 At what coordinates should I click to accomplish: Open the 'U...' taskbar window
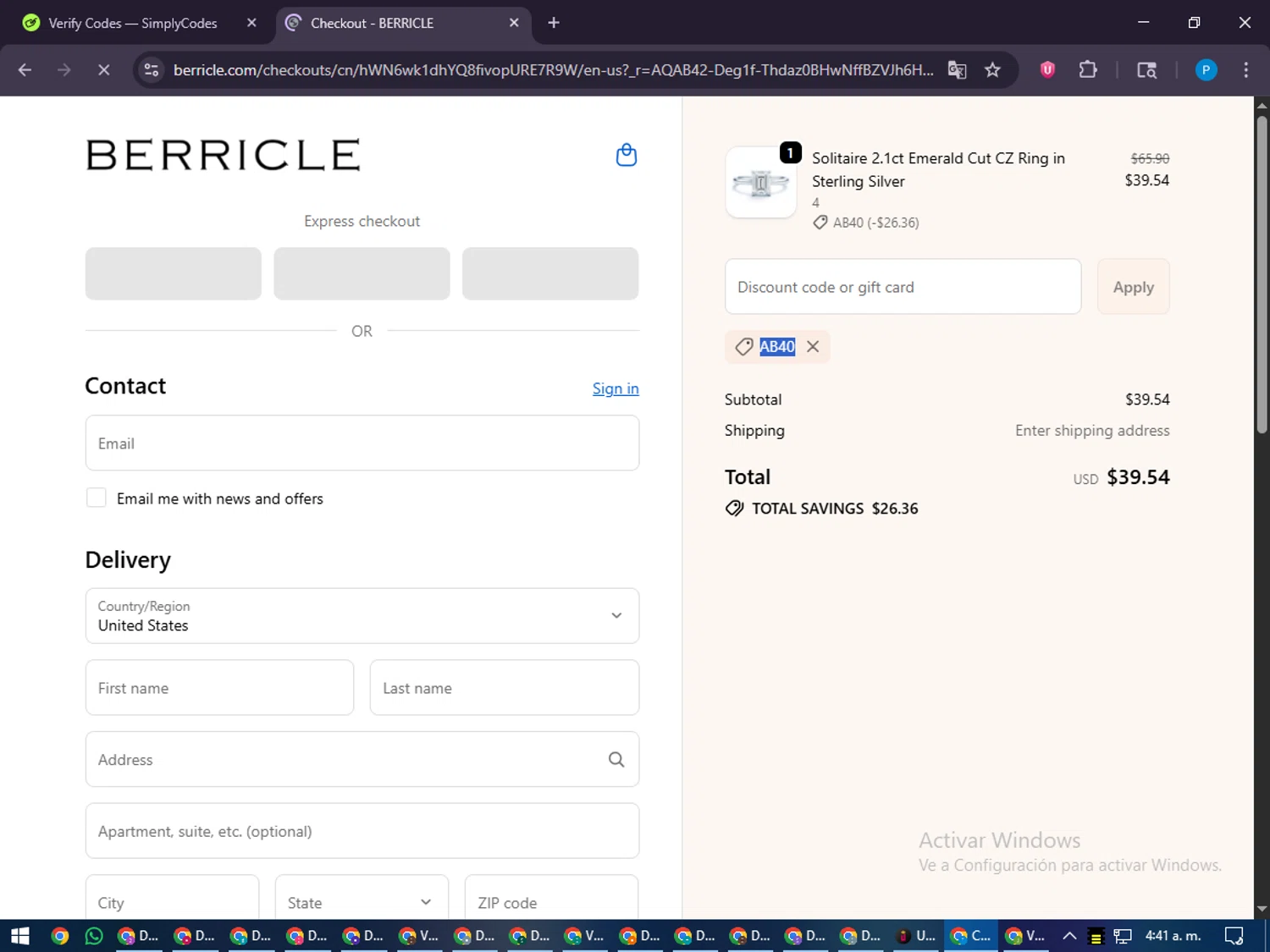point(916,936)
